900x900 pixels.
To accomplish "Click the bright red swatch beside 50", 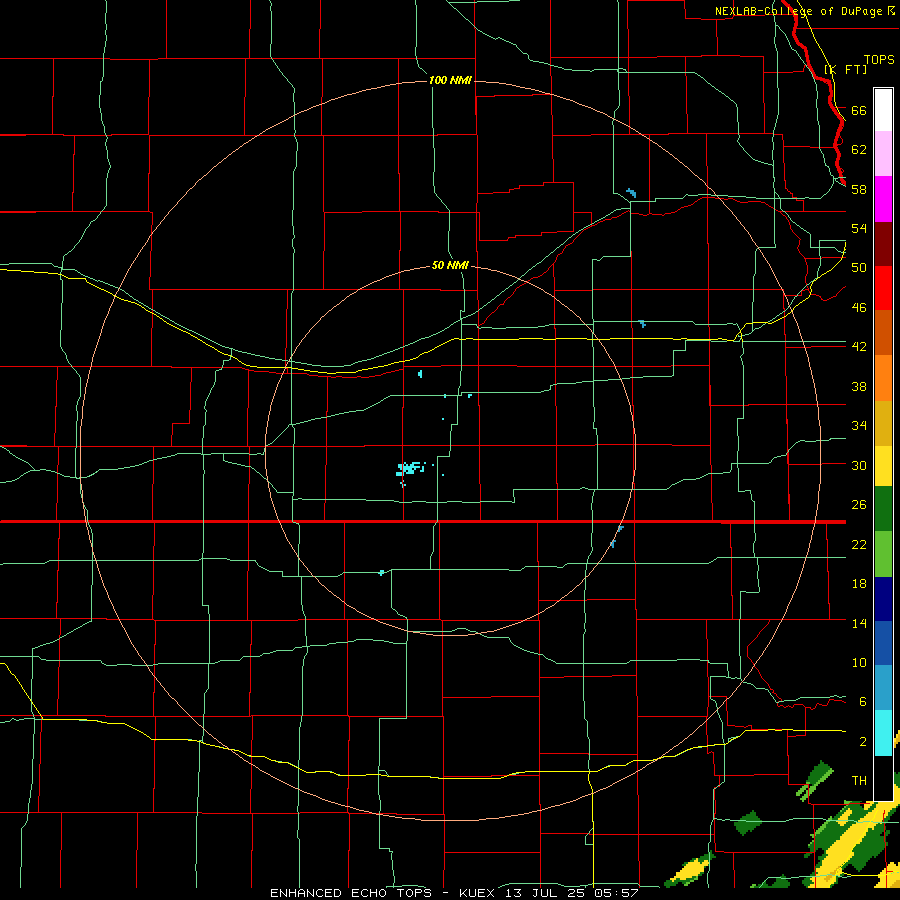I will pos(883,288).
